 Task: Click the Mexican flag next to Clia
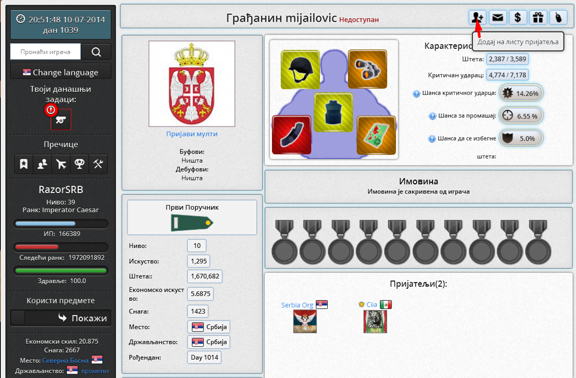tap(386, 305)
